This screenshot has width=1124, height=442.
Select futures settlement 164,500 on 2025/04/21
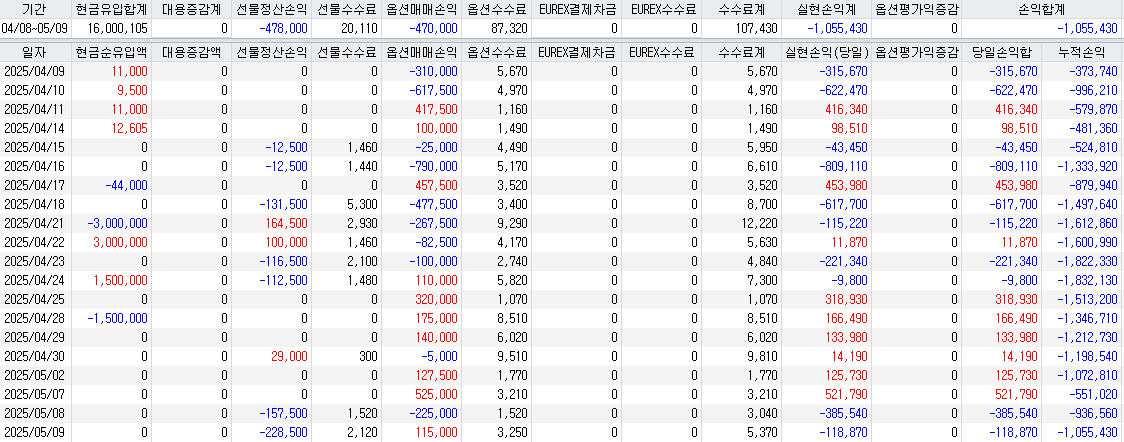point(286,223)
